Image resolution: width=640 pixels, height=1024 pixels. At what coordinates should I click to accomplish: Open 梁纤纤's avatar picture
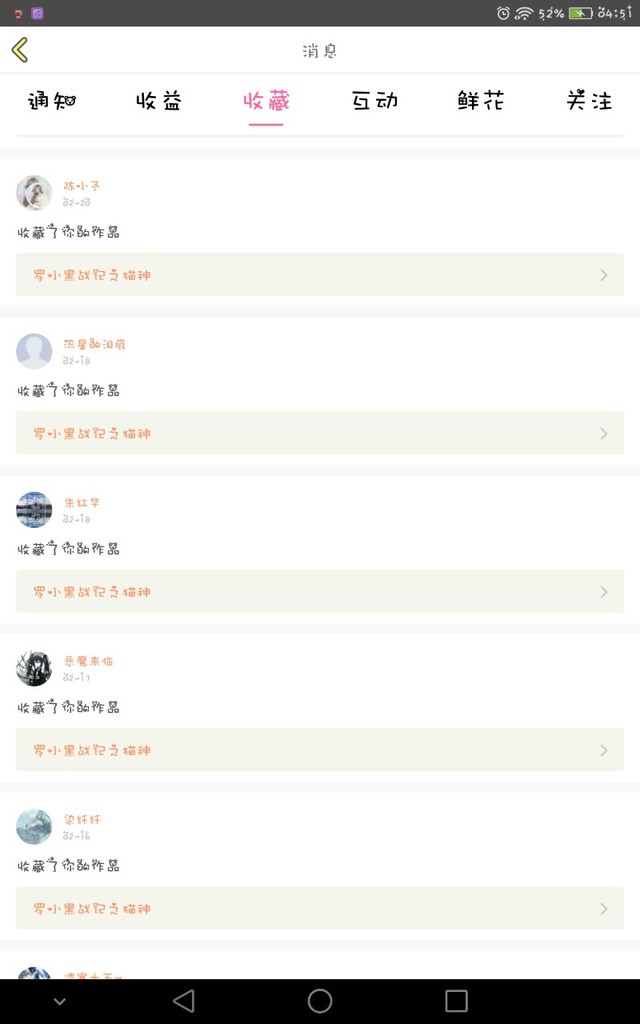34,826
